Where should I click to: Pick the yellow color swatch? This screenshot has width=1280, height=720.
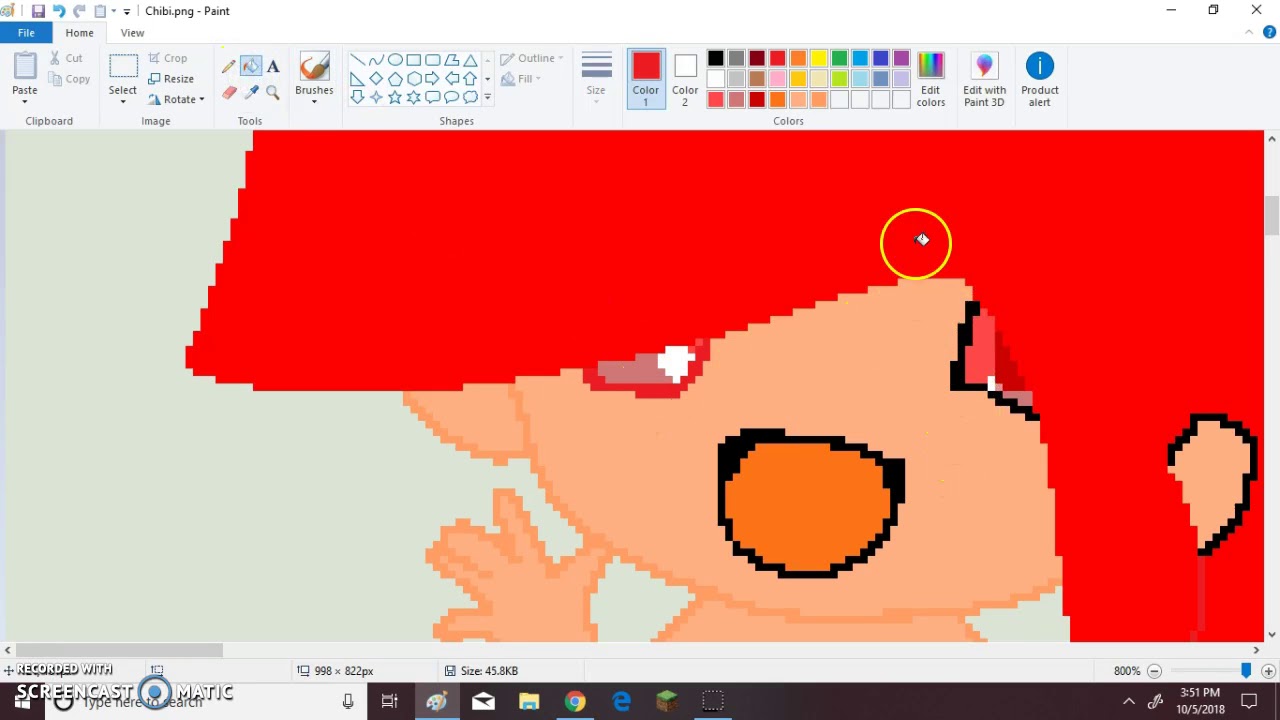click(x=819, y=58)
